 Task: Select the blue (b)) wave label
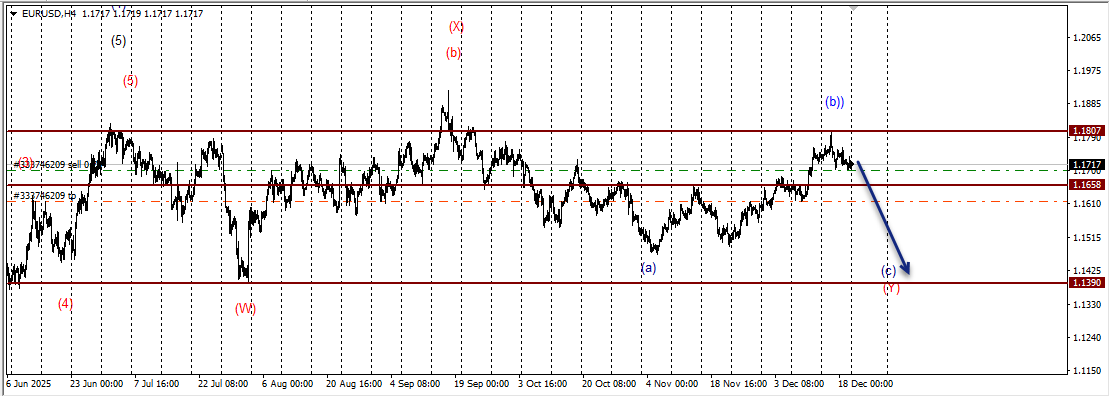(x=835, y=102)
